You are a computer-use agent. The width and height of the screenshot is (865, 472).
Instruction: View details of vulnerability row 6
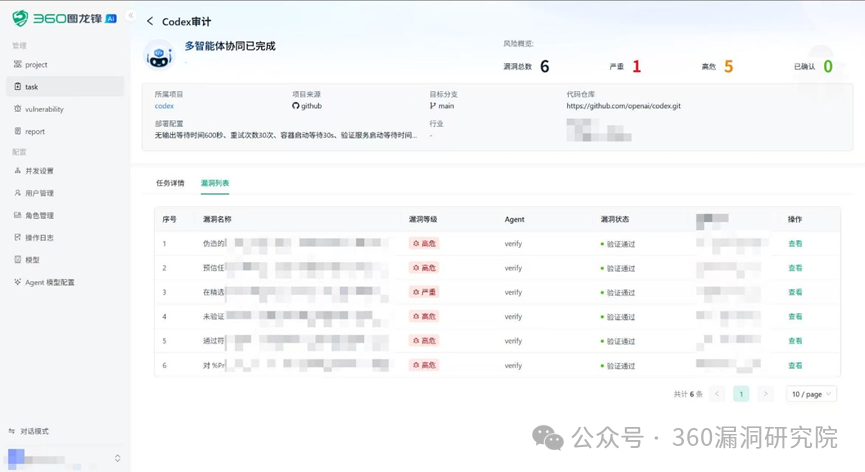point(795,366)
